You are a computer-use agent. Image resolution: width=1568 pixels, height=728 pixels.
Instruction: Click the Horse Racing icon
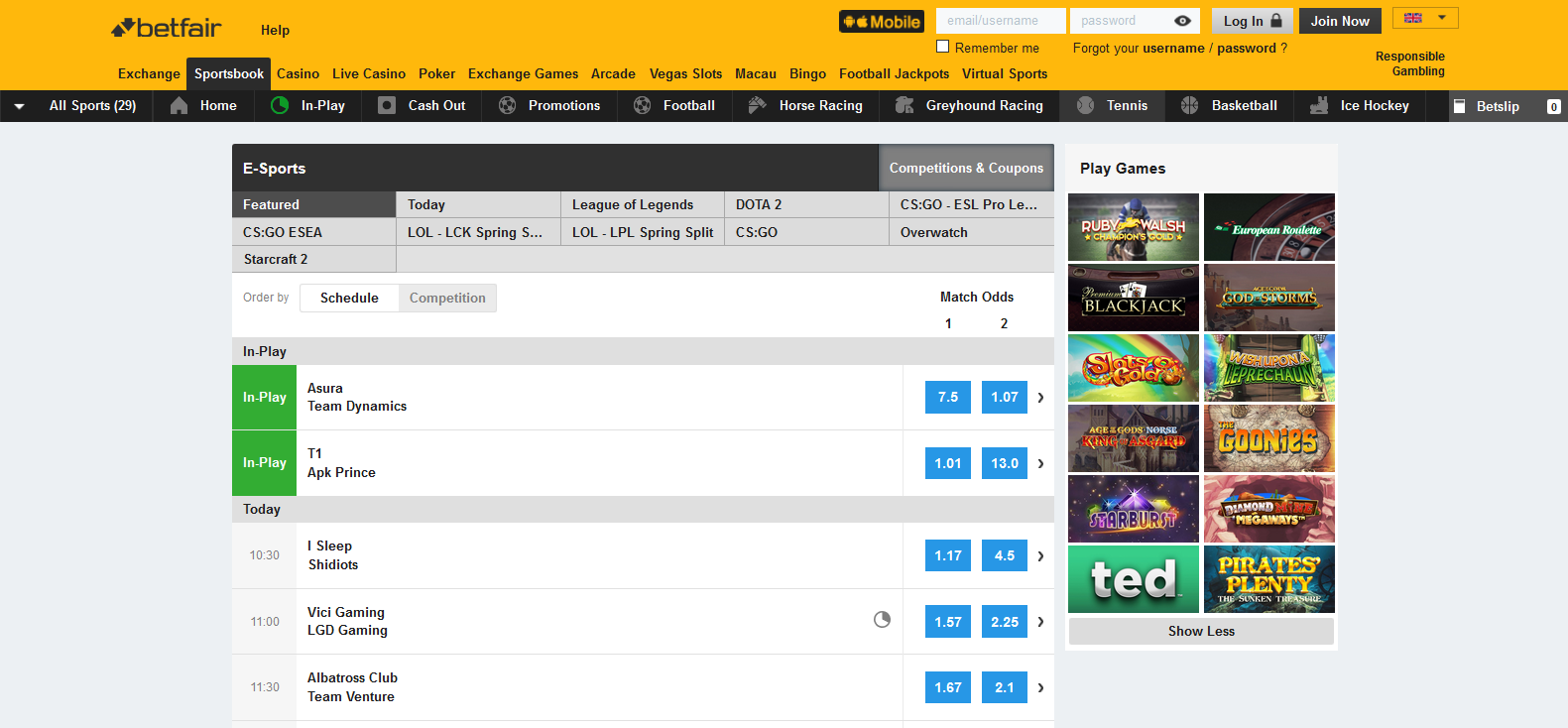point(758,105)
